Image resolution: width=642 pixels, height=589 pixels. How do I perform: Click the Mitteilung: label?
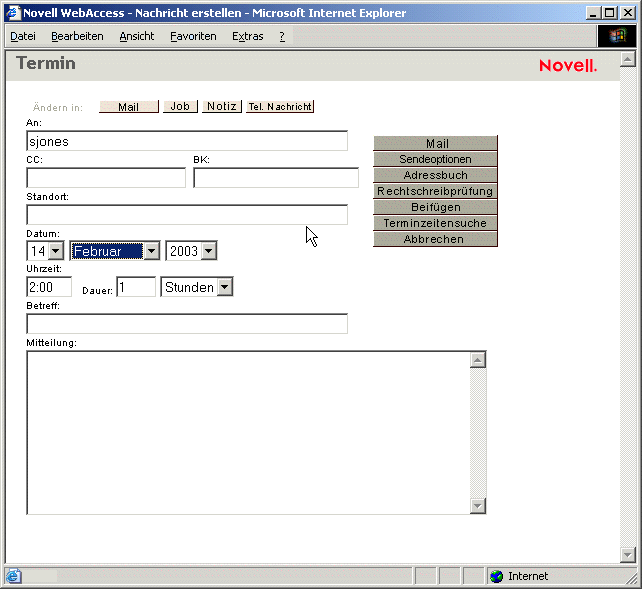52,343
